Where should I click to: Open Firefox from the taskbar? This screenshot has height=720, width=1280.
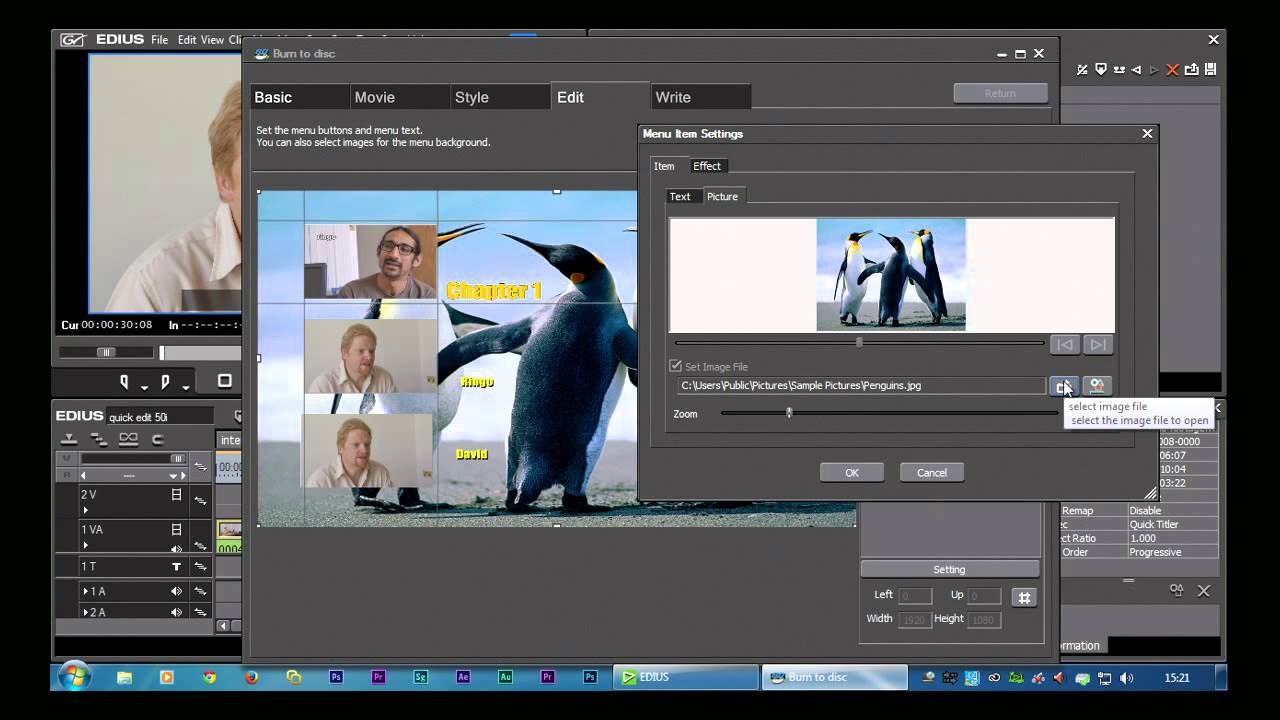(x=251, y=677)
